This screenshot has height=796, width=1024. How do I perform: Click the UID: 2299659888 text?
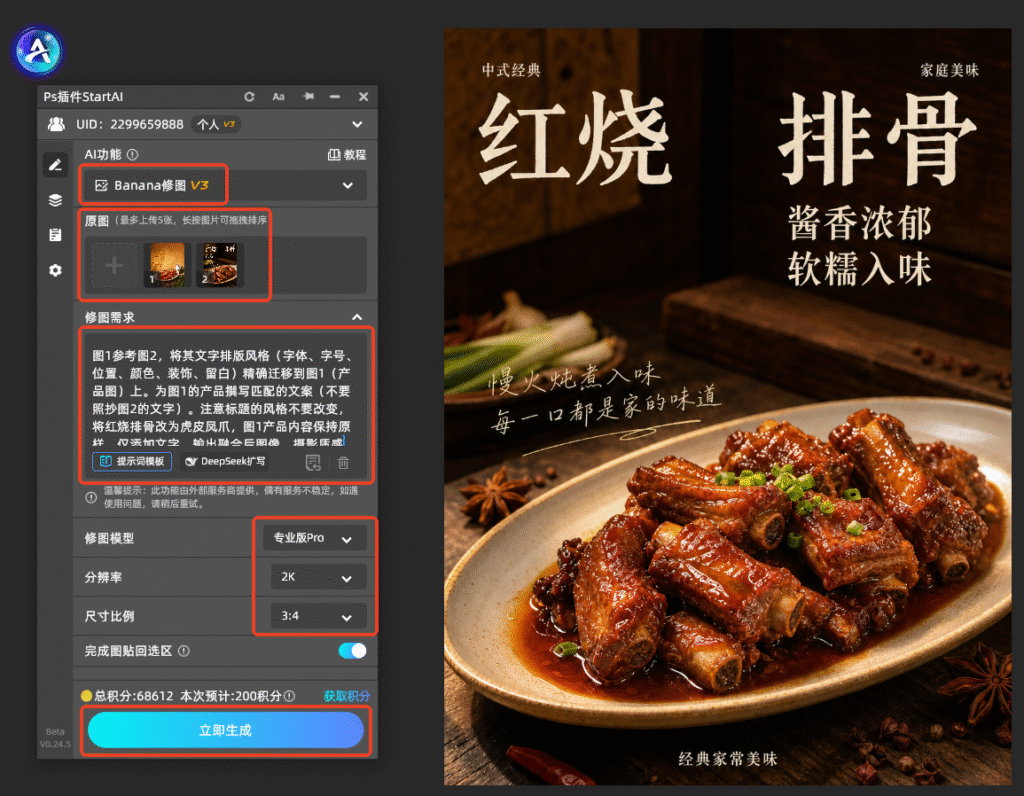(x=129, y=124)
